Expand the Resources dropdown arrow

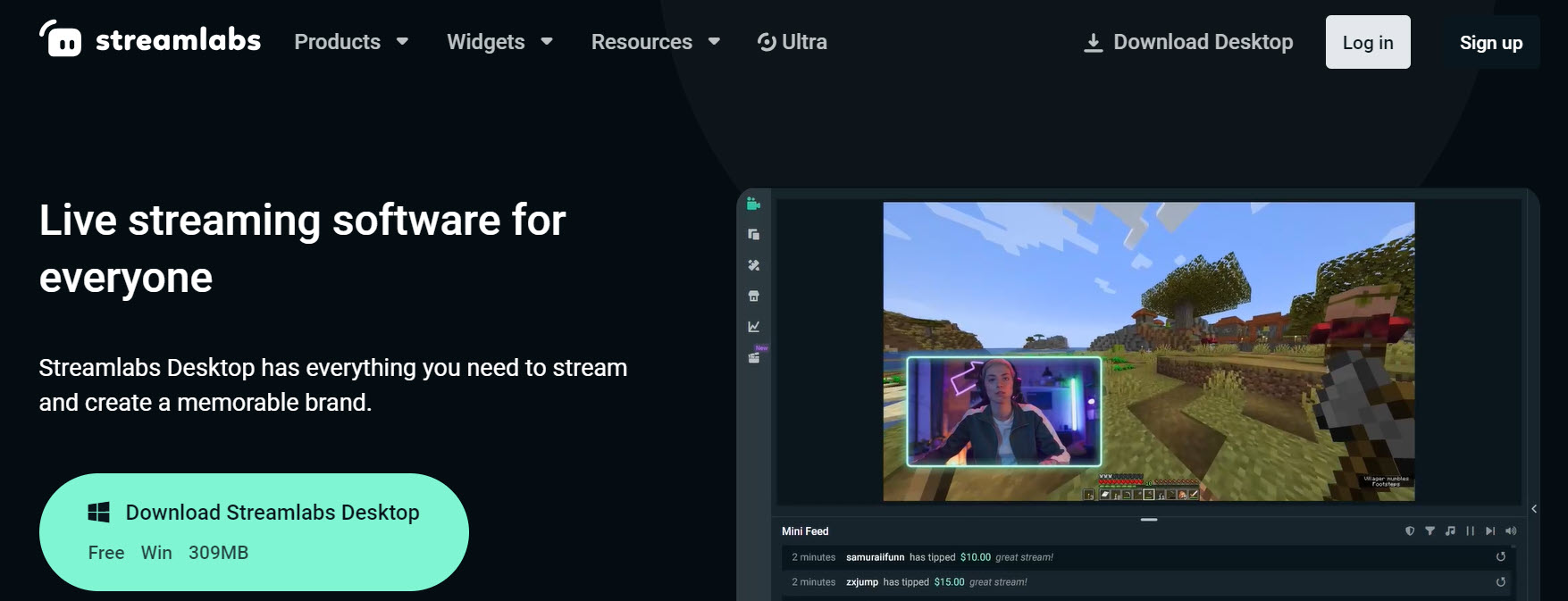[x=714, y=41]
